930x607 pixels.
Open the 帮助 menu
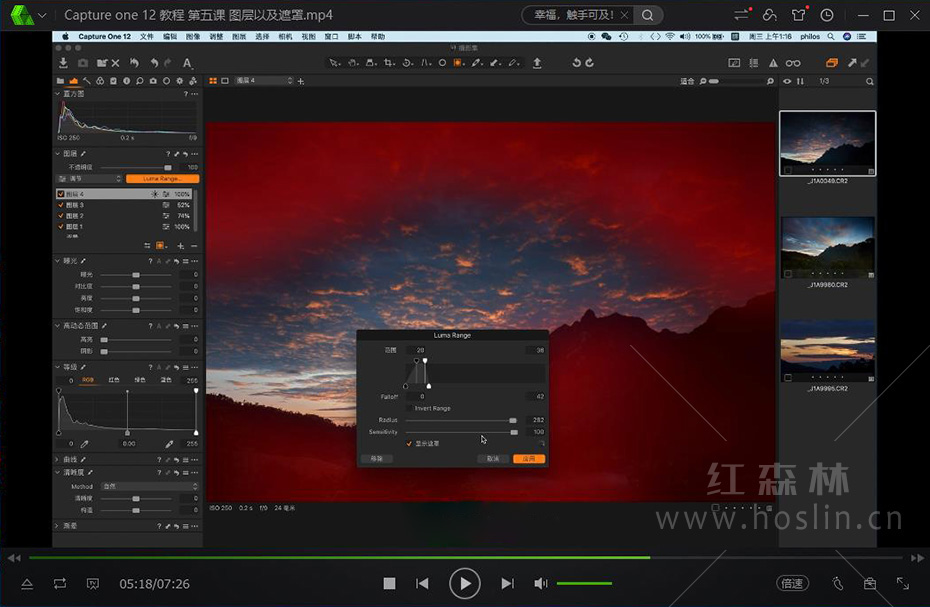click(x=378, y=36)
